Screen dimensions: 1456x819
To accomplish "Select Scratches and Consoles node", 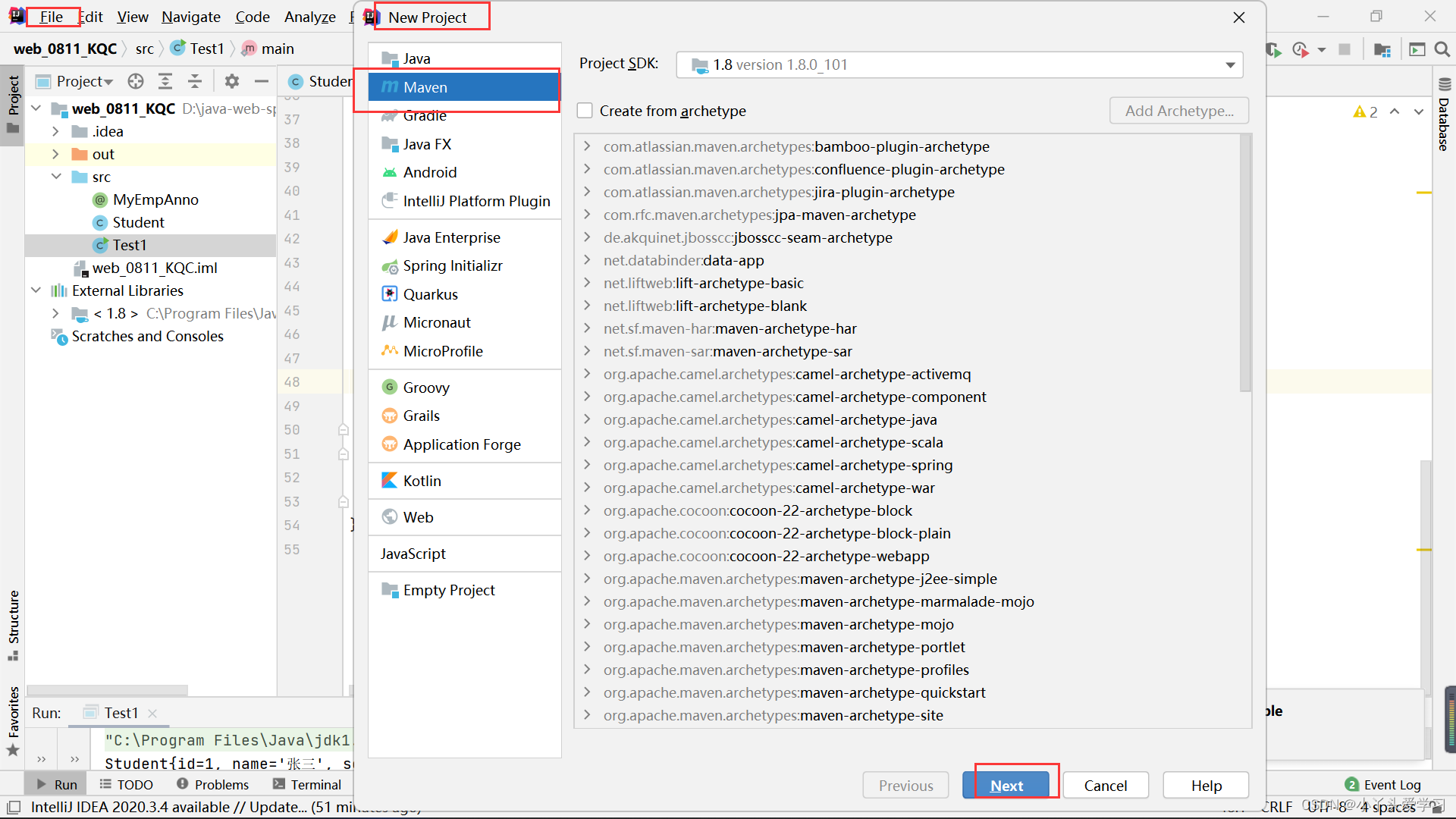I will [x=150, y=336].
